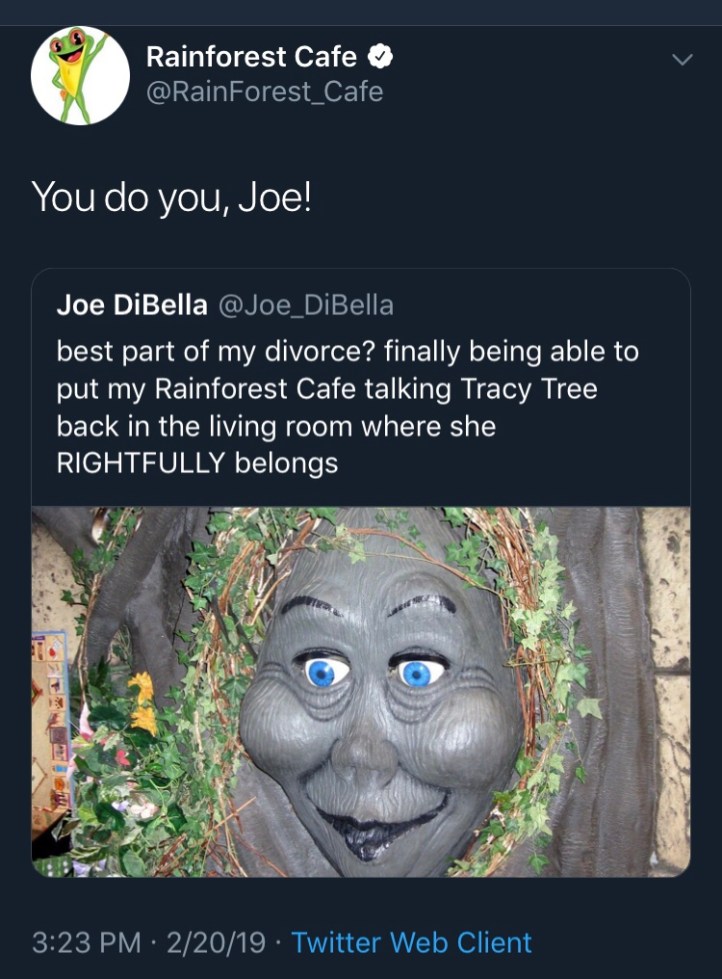Viewport: 722px width, 979px height.
Task: Open Joe DiBella's name in quoted tweet
Action: (131, 305)
